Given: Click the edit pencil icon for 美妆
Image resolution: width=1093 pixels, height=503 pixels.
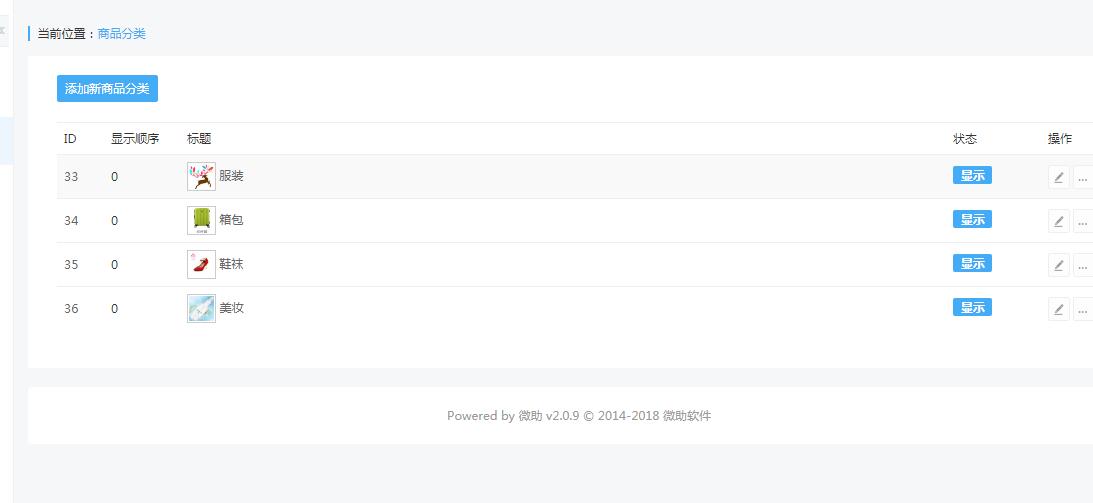Looking at the screenshot, I should pyautogui.click(x=1058, y=309).
